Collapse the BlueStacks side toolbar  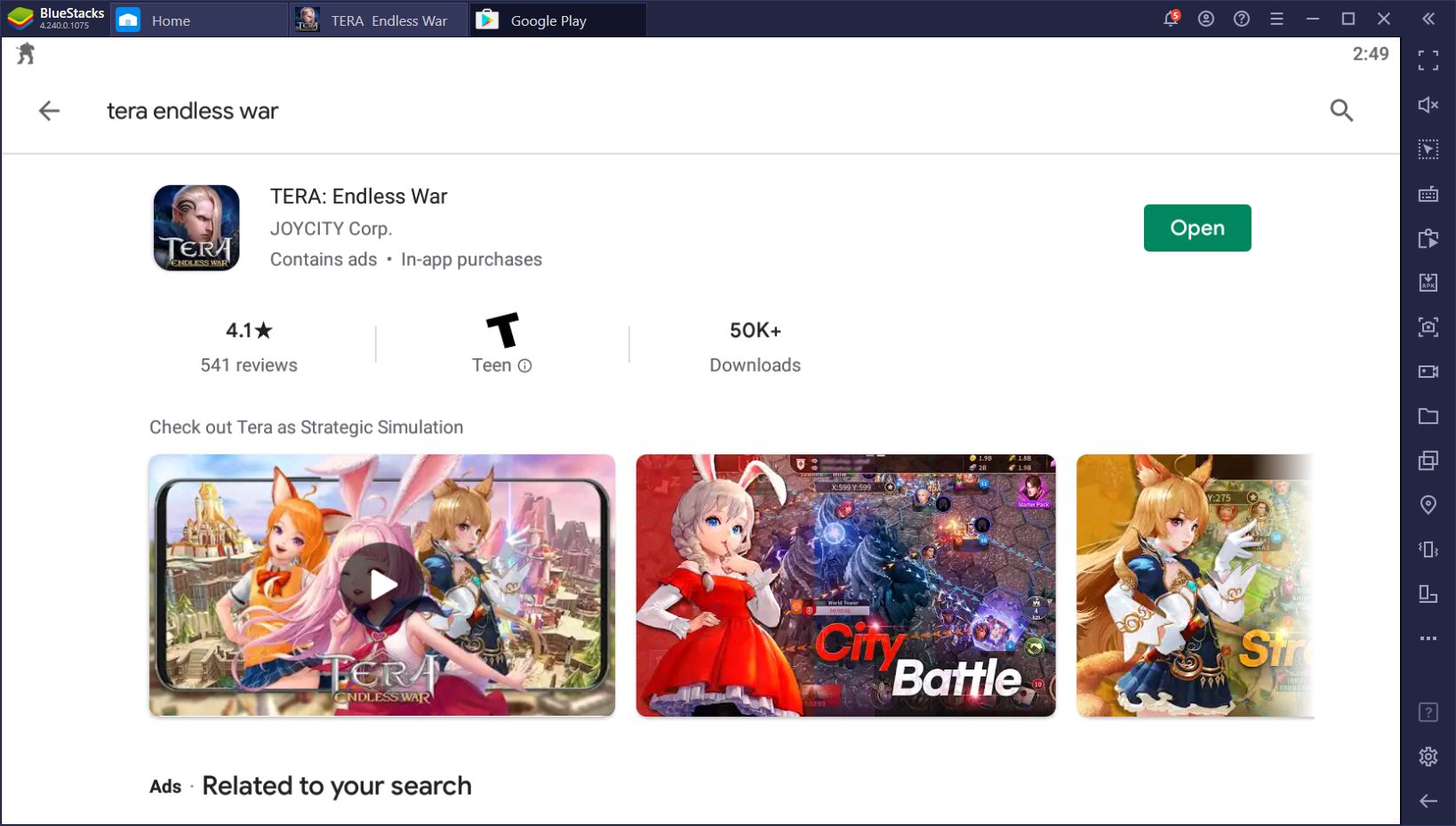[1428, 19]
